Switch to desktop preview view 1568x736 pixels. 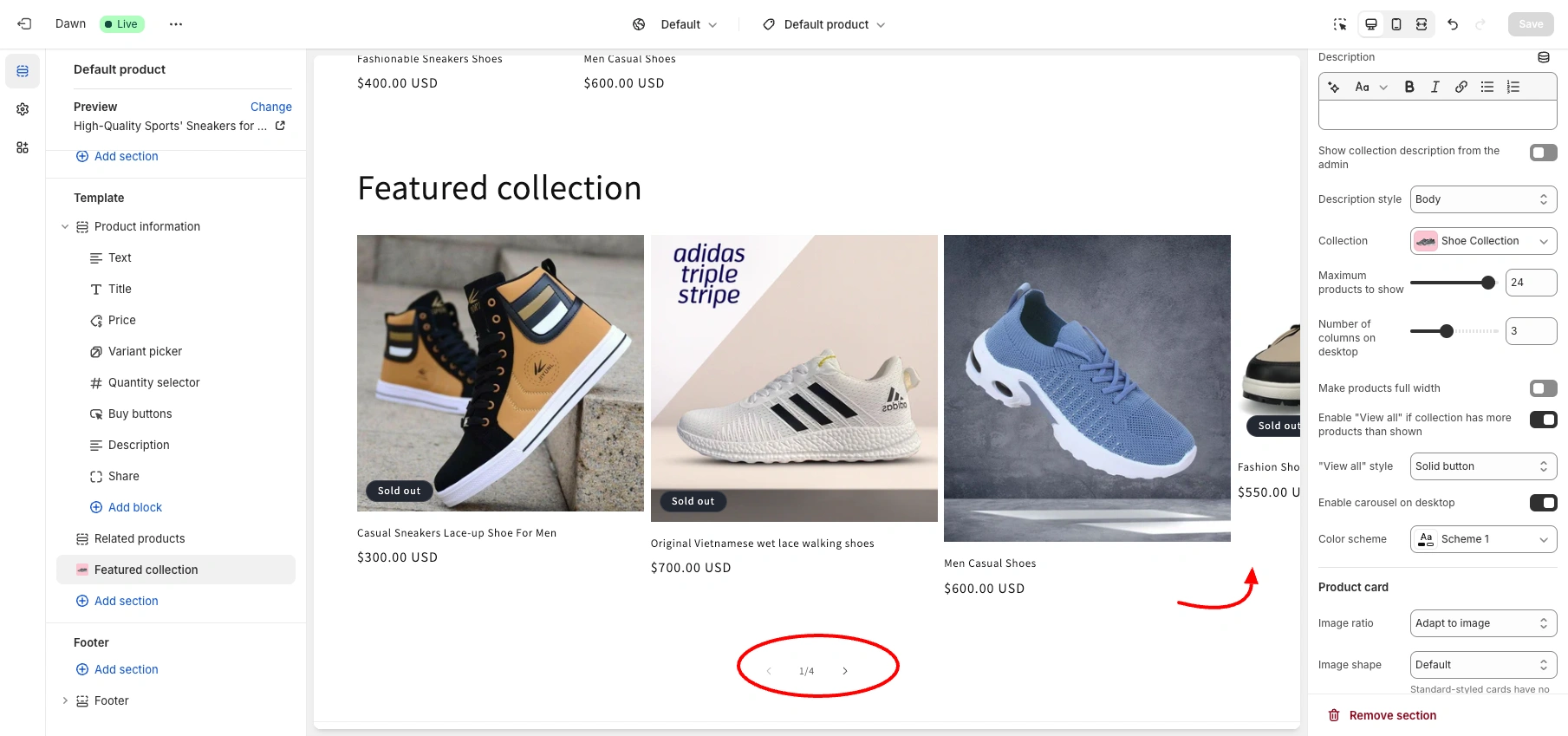pos(1371,24)
